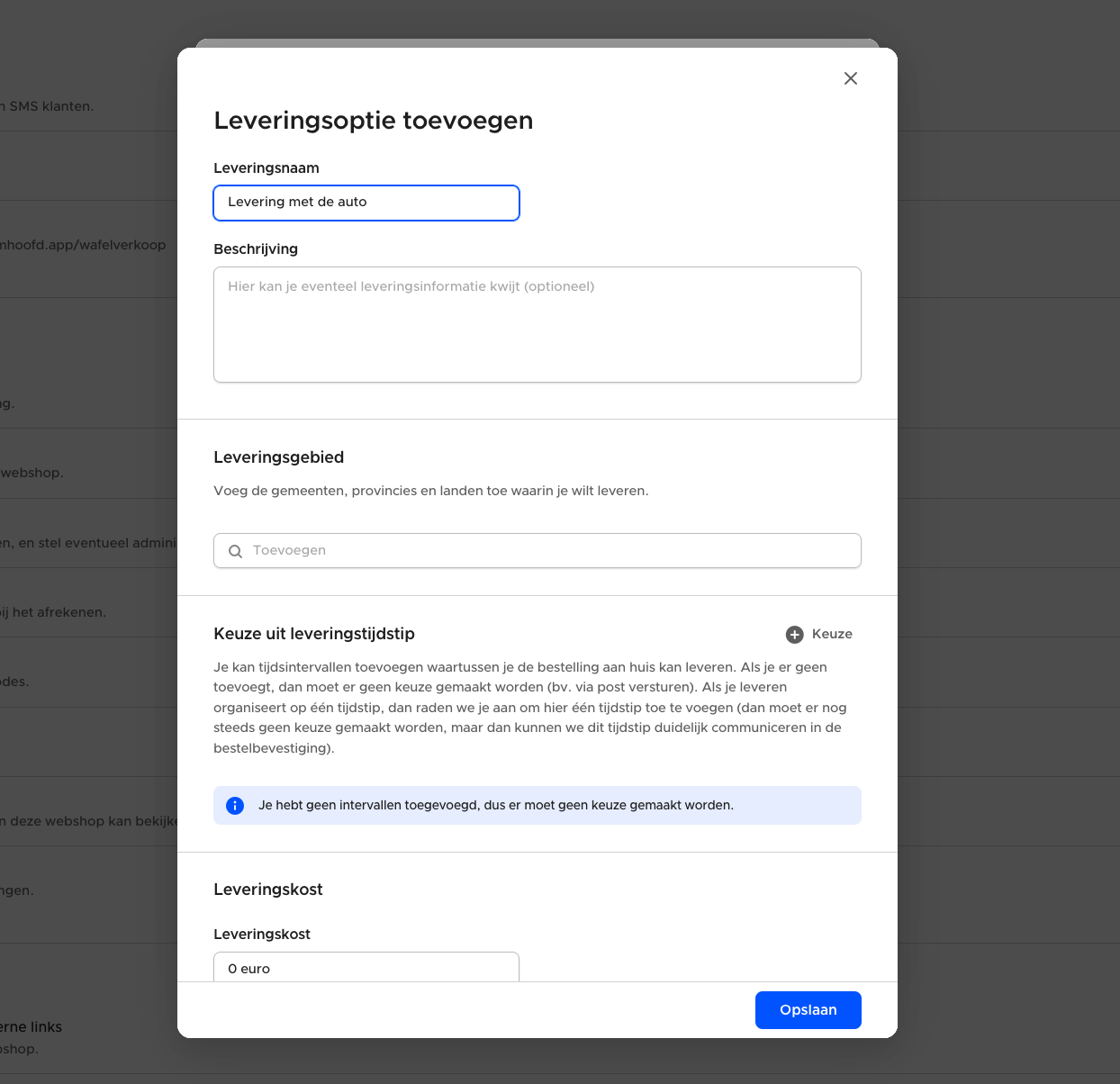This screenshot has height=1084, width=1120.
Task: Click the Leveringskost section heading
Action: (x=268, y=890)
